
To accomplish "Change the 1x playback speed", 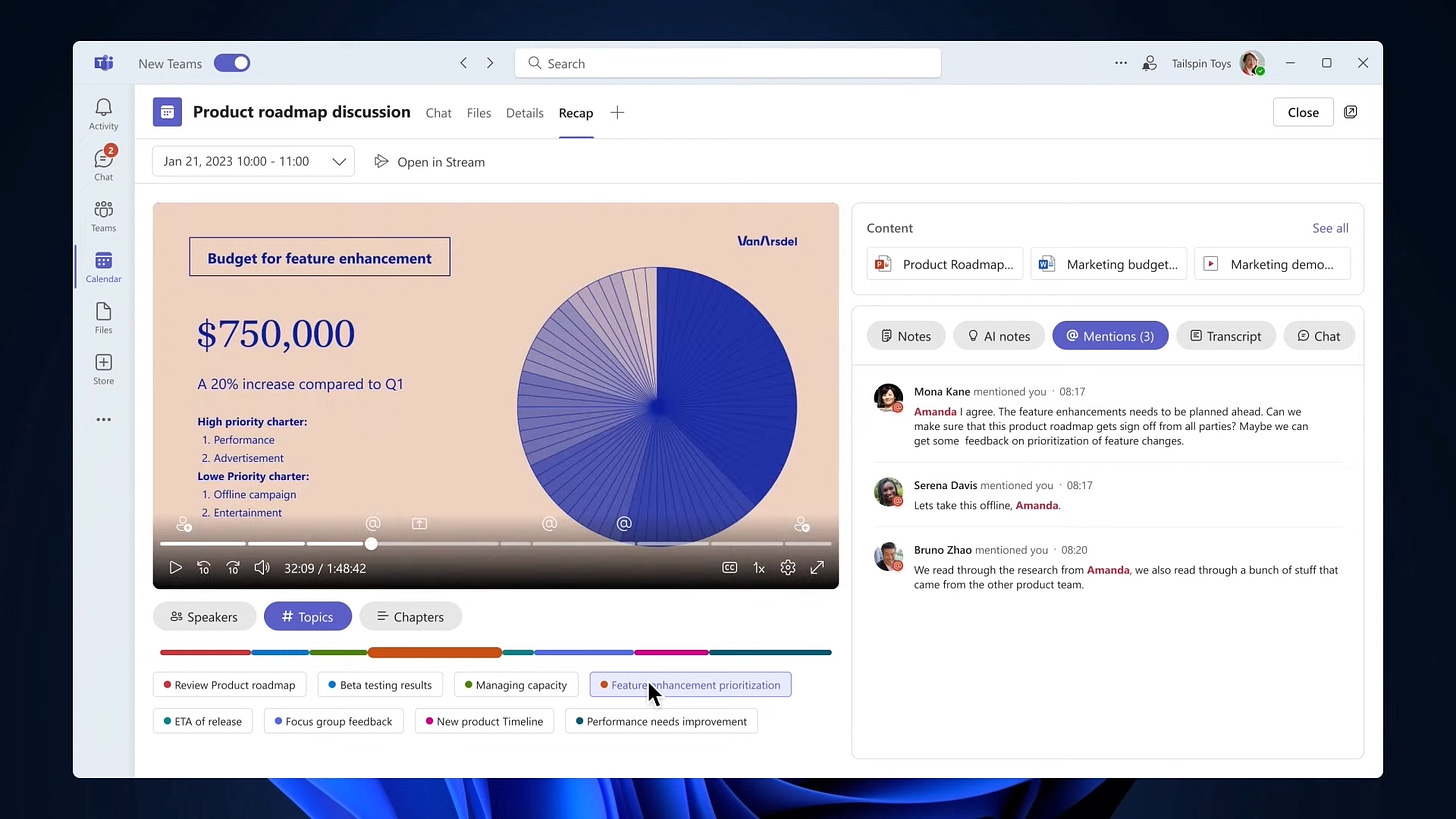I will pos(759,568).
